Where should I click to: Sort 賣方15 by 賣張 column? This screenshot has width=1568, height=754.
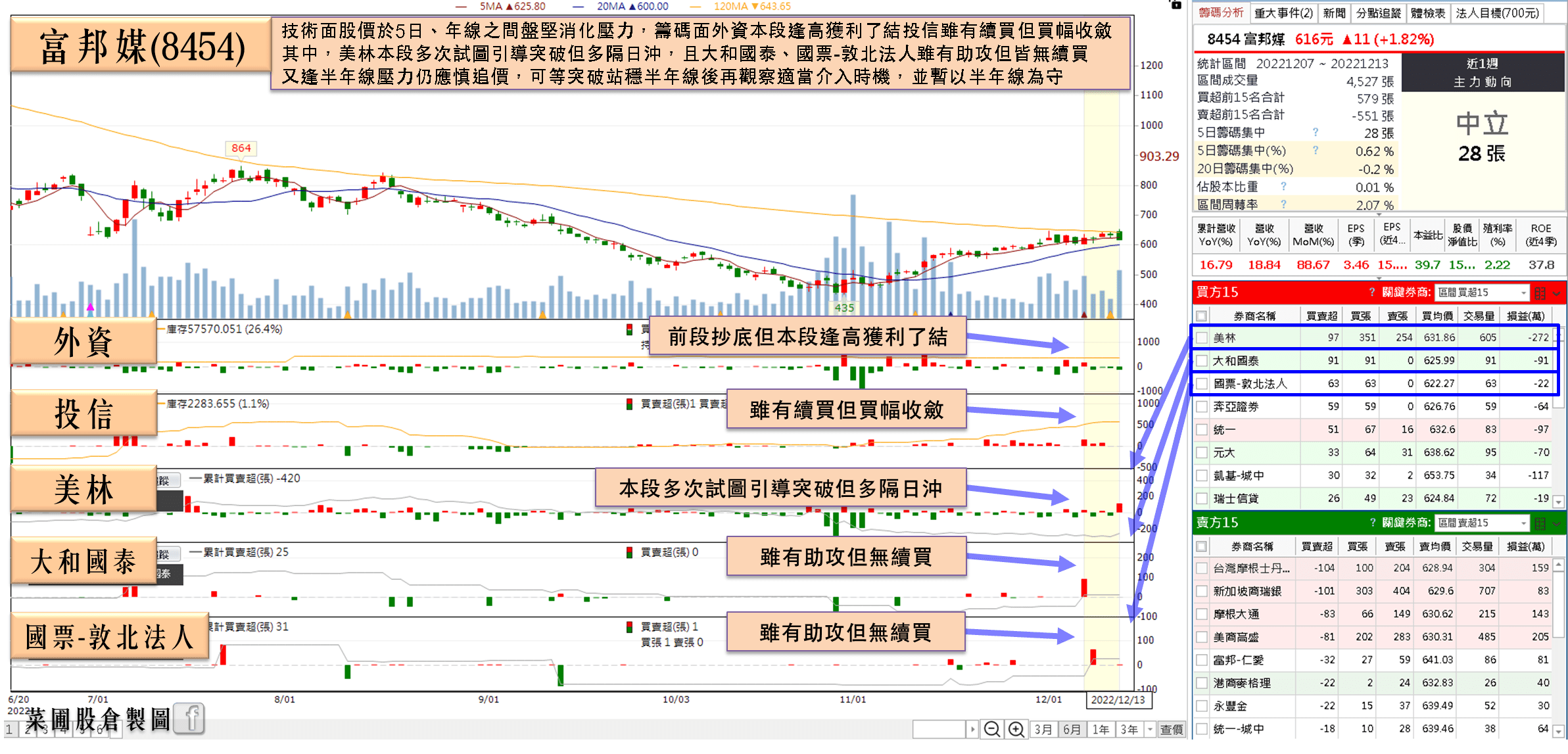click(1394, 547)
